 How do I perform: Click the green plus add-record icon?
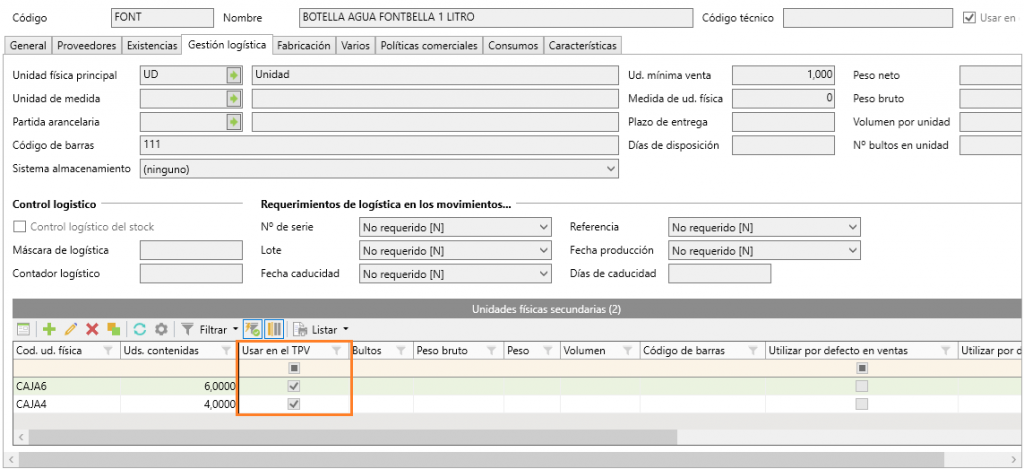tap(48, 329)
